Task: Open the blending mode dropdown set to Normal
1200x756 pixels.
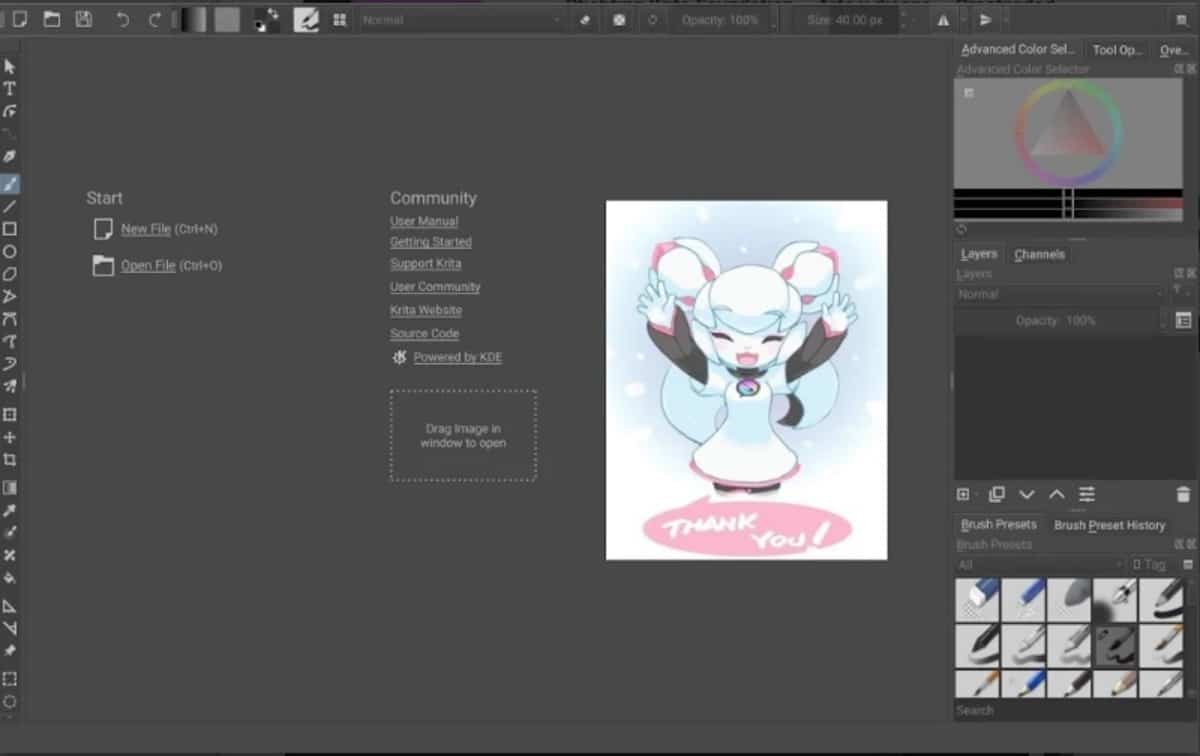Action: tap(460, 18)
